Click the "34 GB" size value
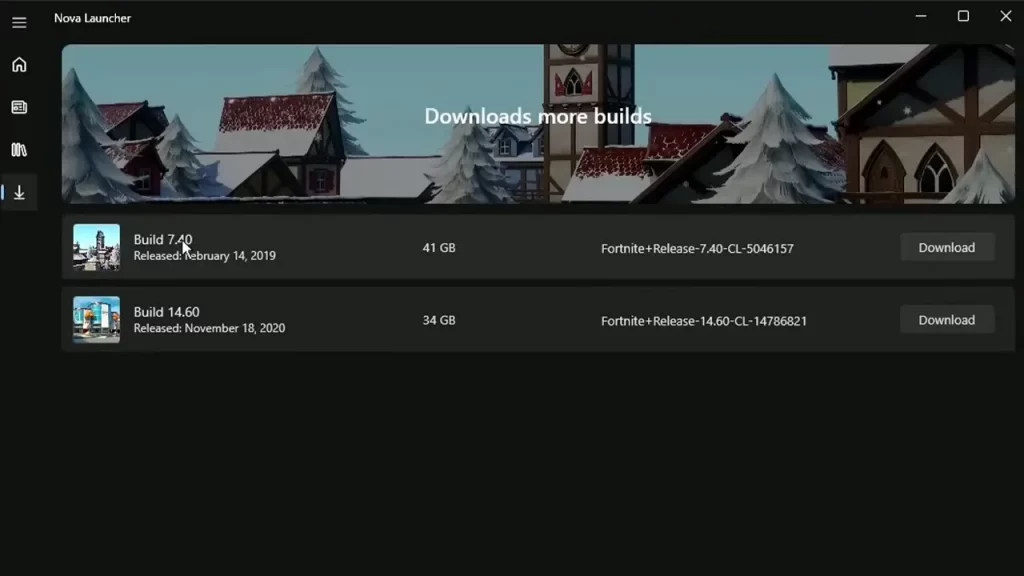Viewport: 1024px width, 576px height. pyautogui.click(x=439, y=321)
